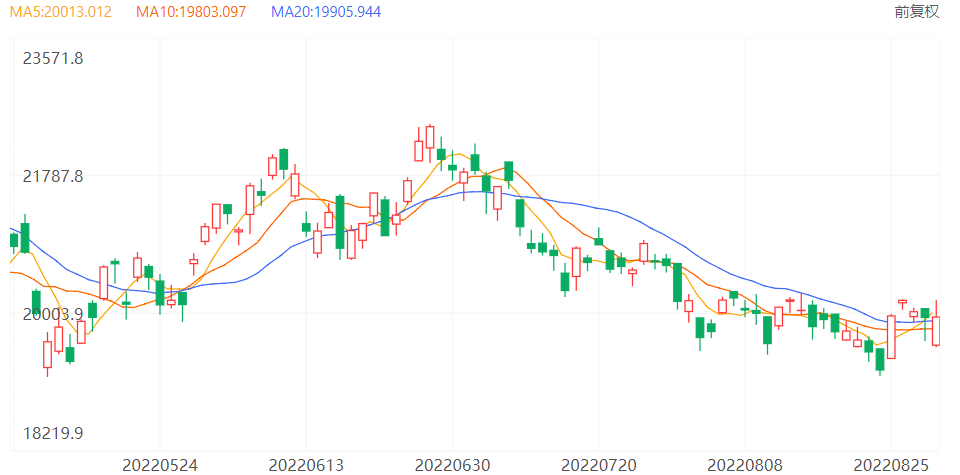Click the 23571.8 price axis label
The image size is (960, 475).
pyautogui.click(x=53, y=58)
